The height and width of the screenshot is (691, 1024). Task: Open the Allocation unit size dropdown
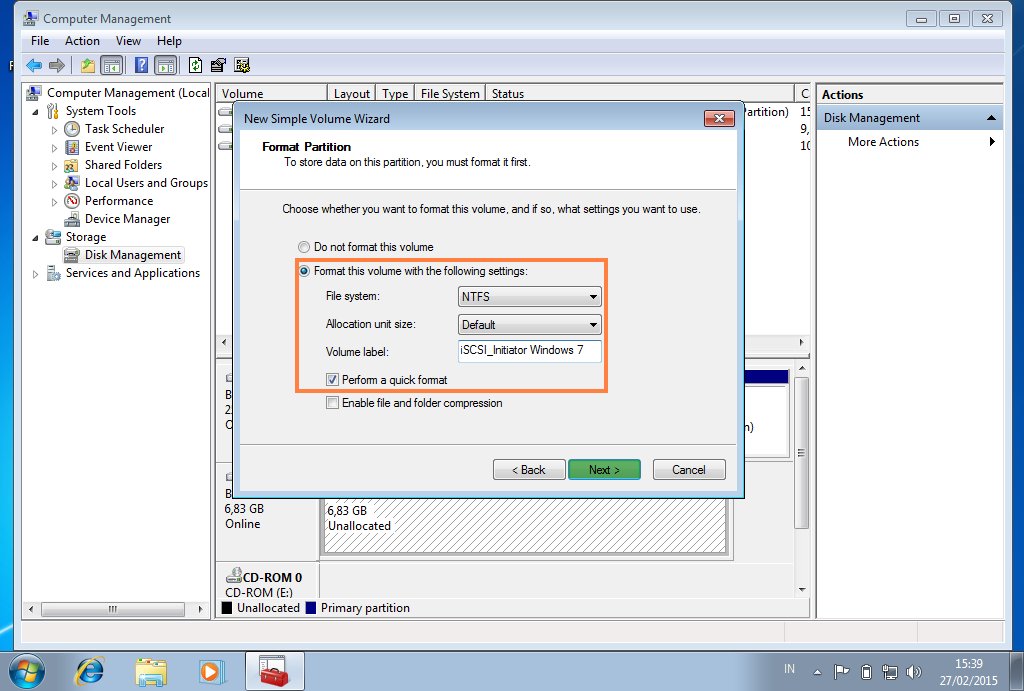(x=530, y=325)
